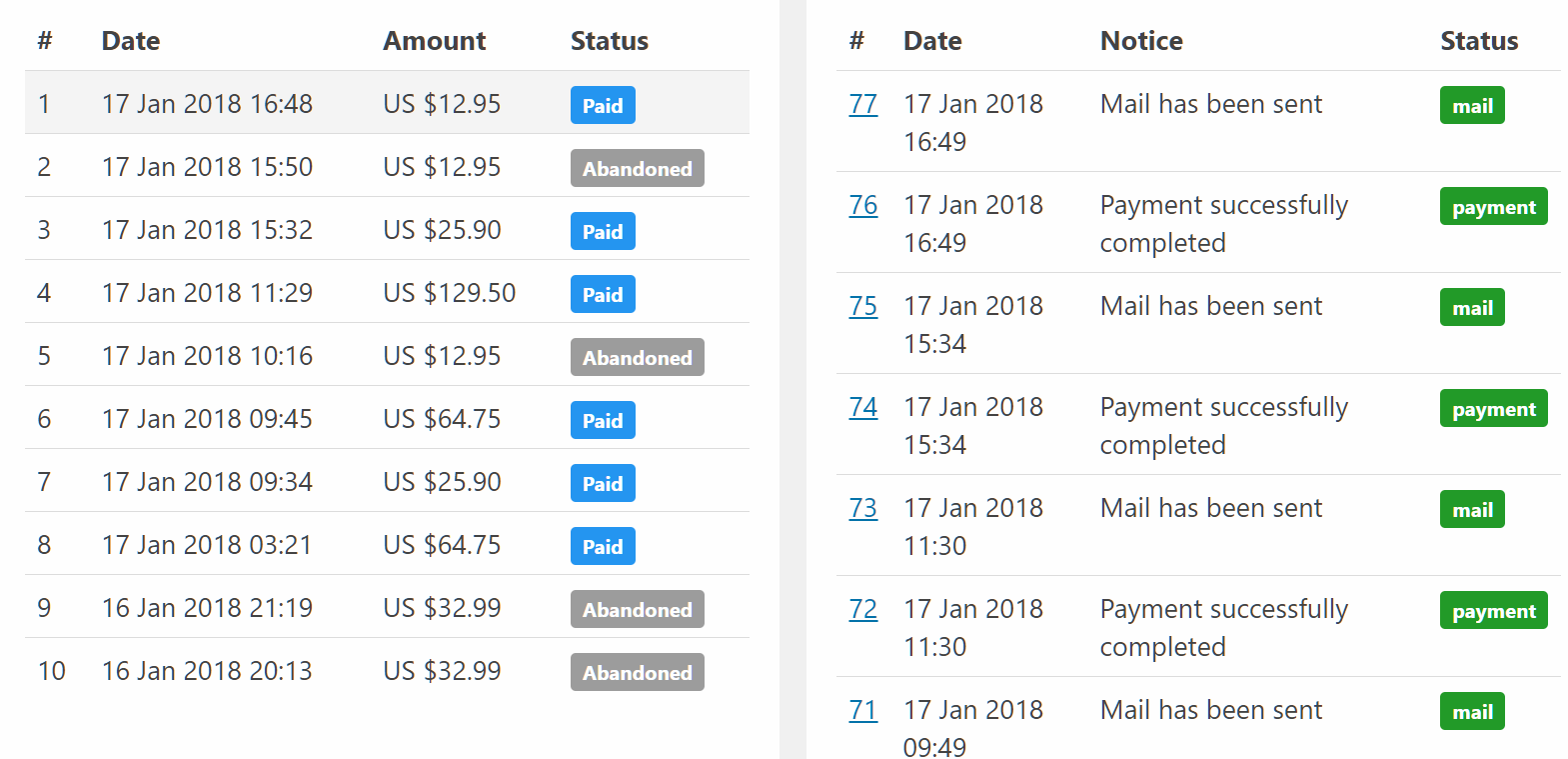Open notice link 75

click(x=862, y=306)
